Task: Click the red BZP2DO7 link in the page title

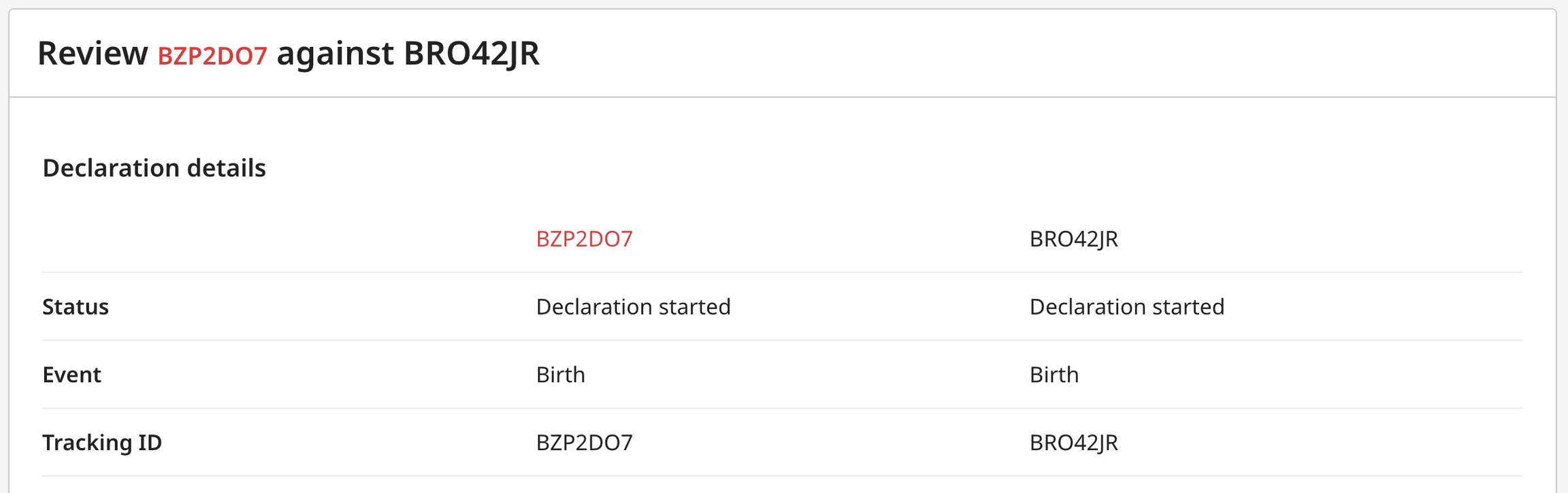Action: point(212,55)
